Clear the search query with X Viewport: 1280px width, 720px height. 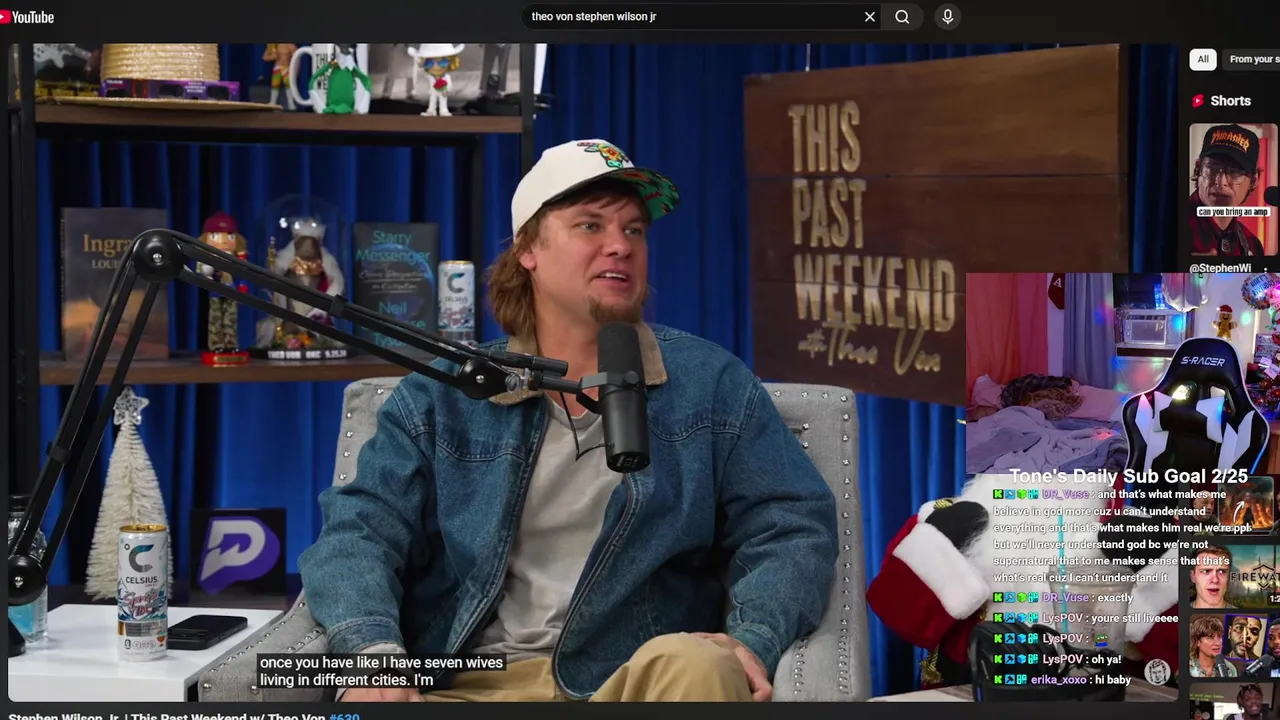870,17
